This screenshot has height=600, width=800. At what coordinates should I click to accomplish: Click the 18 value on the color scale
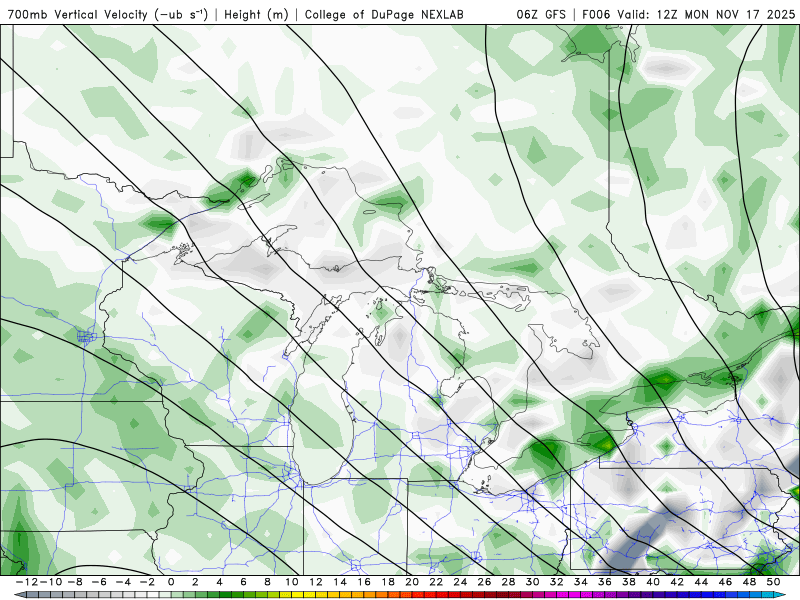pos(388,582)
